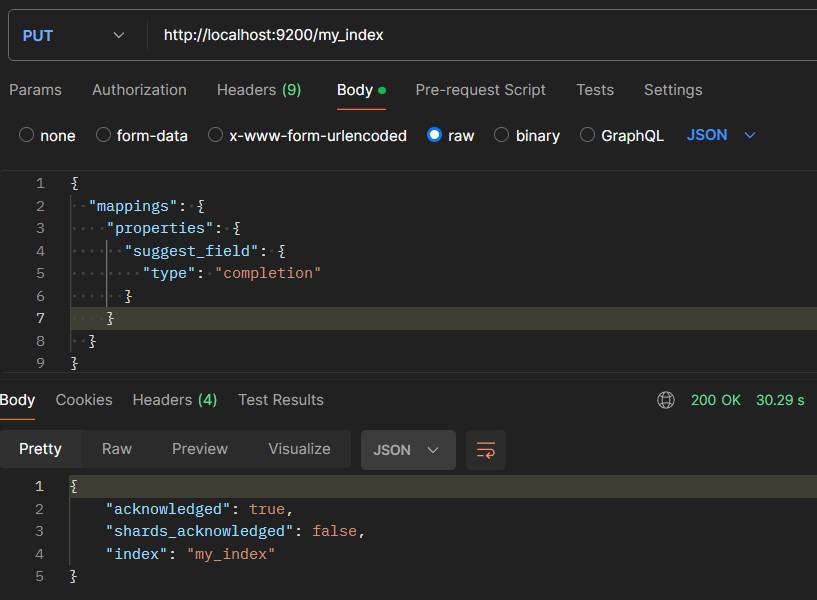
Task: Open the Visualize response view
Action: 299,449
